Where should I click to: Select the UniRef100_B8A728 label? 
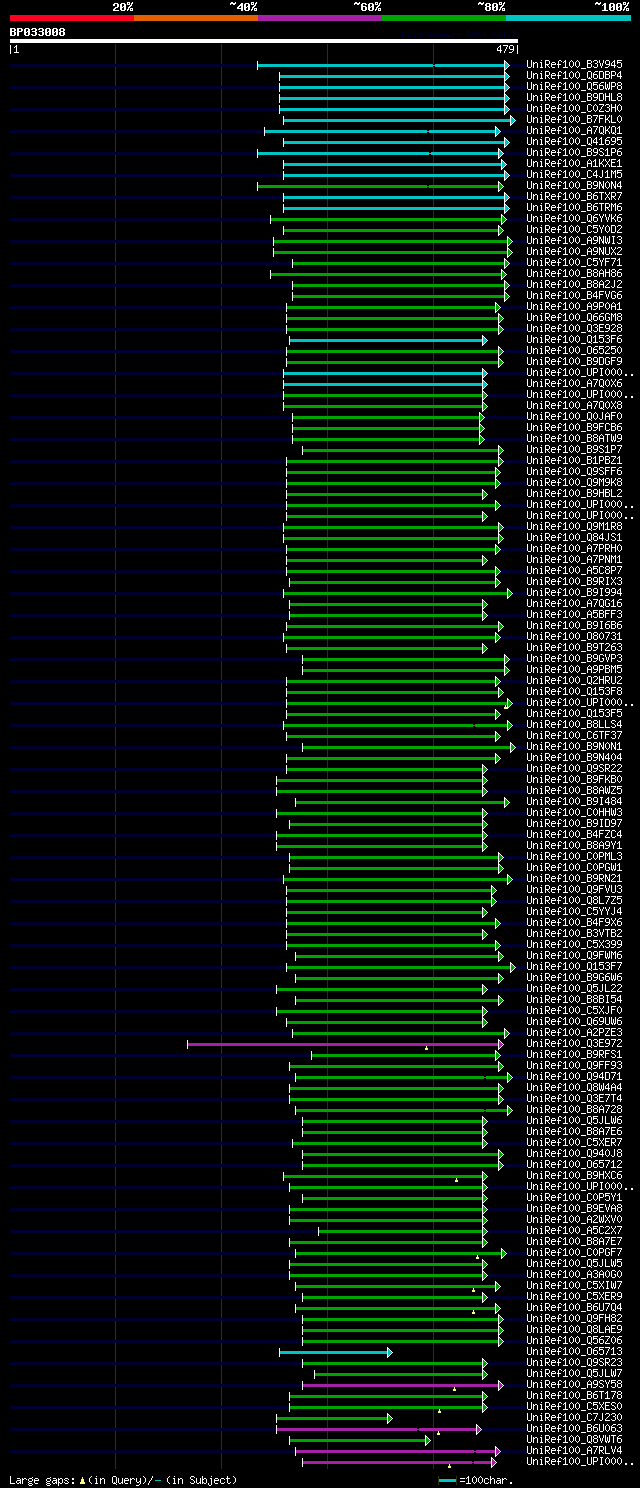[574, 1110]
